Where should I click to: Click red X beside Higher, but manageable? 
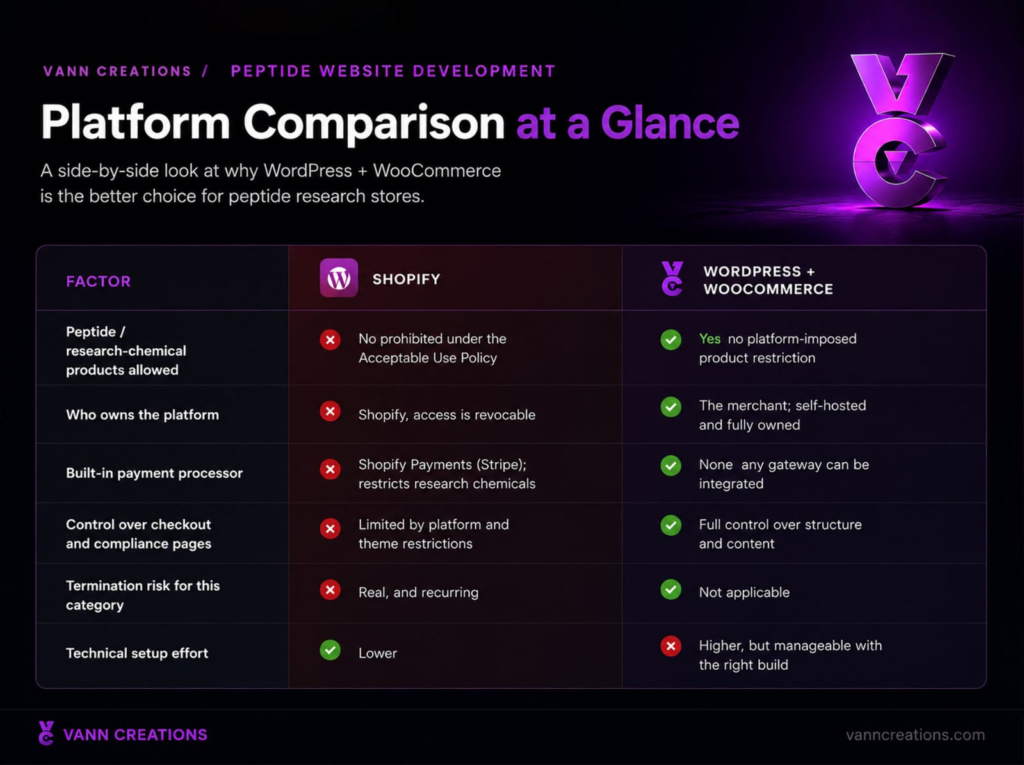(x=671, y=646)
